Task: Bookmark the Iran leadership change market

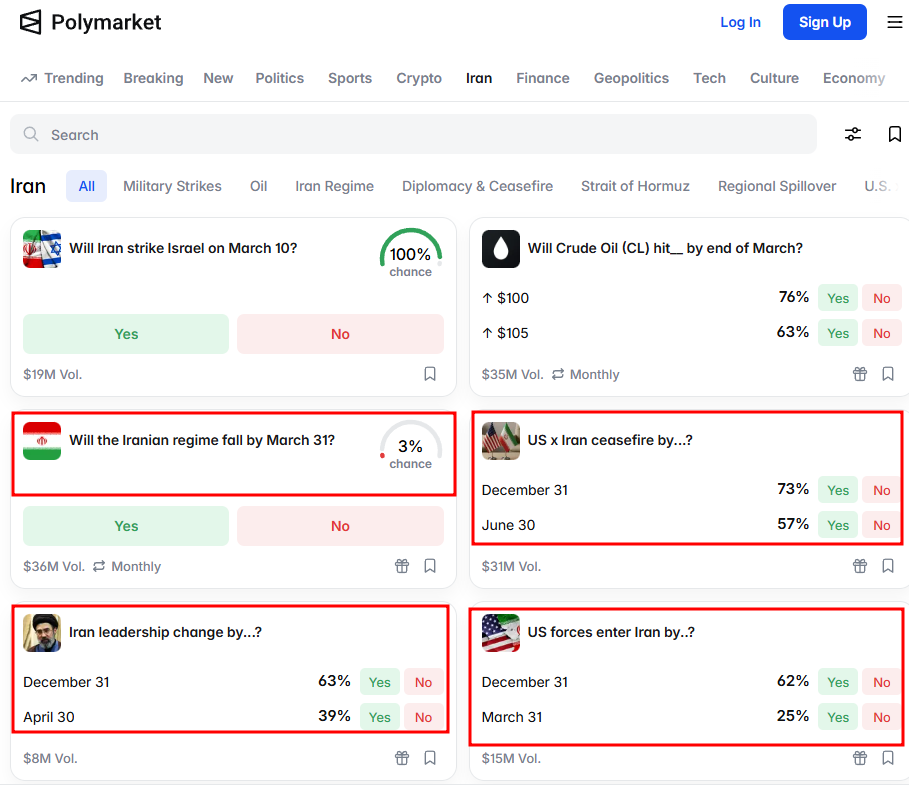Action: click(x=430, y=758)
